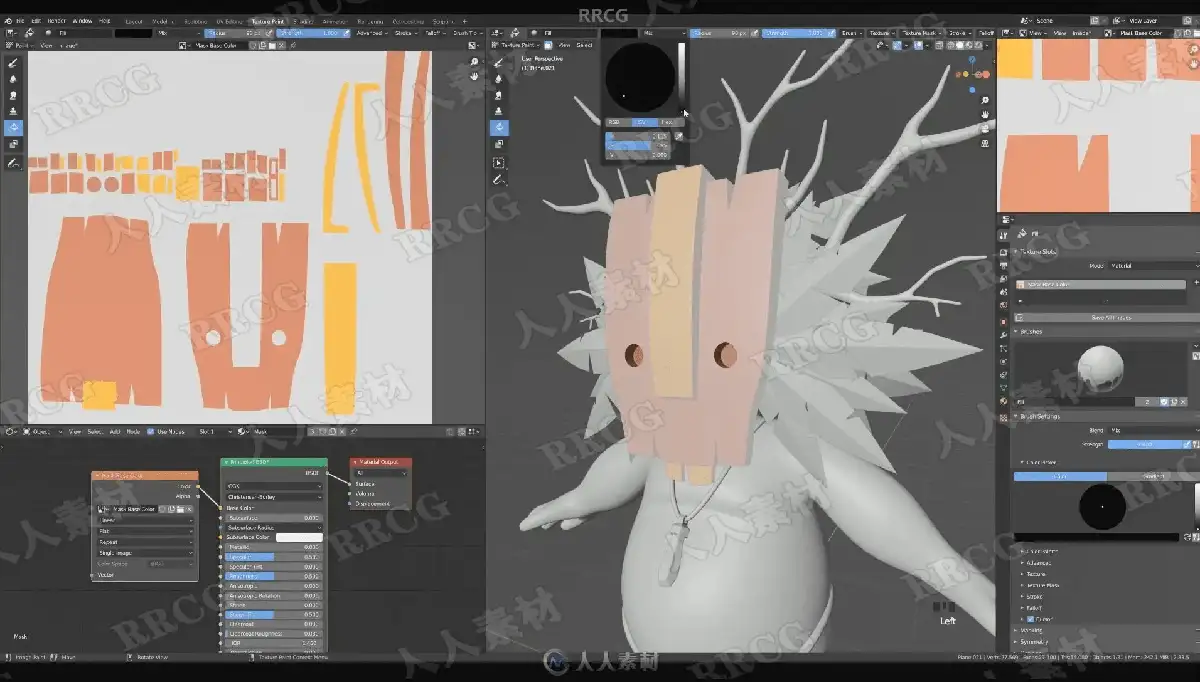Select the Smear tool in the image editor
Viewport: 1200px width, 682px height.
[14, 95]
